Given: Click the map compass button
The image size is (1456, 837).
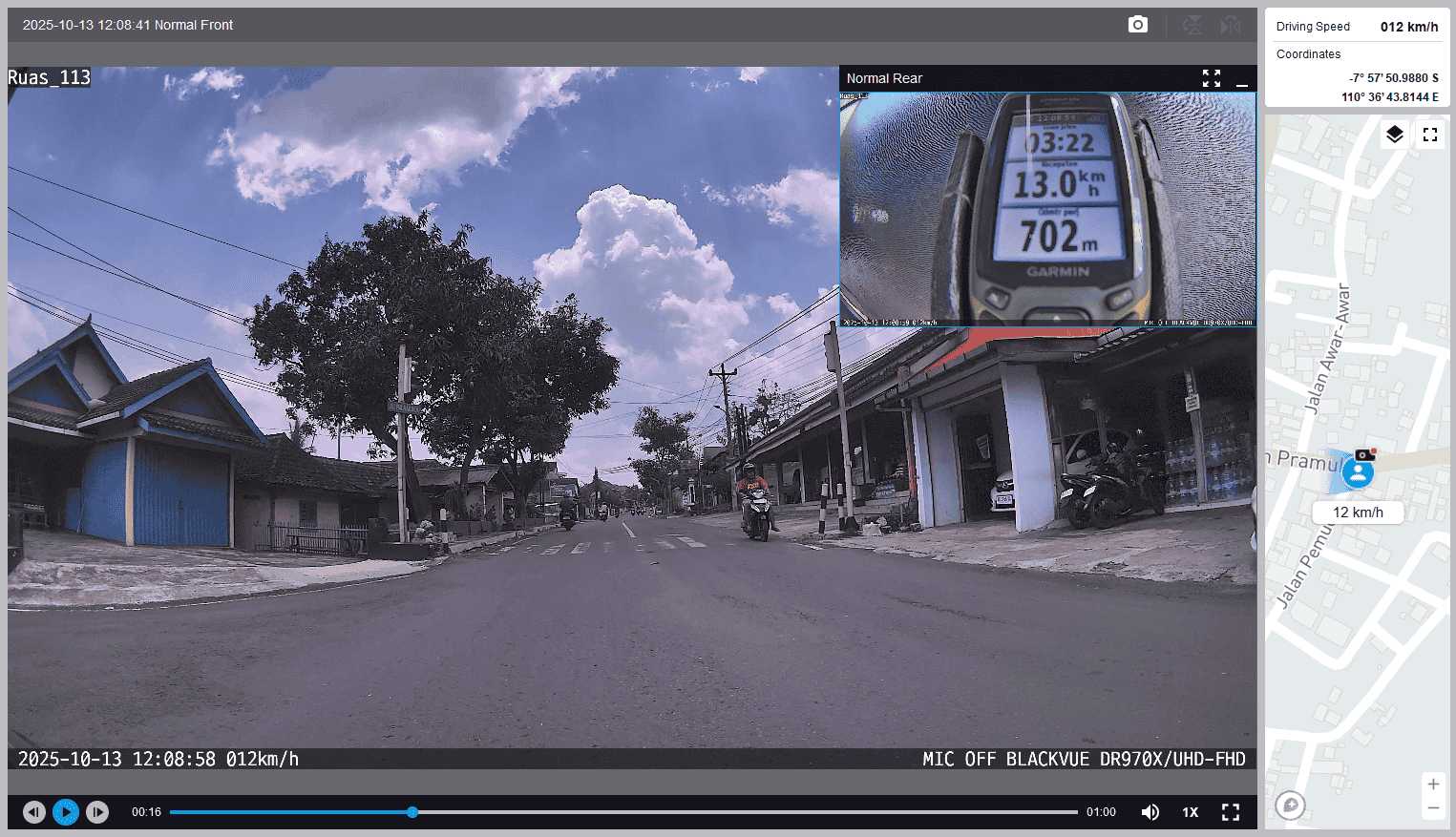Looking at the screenshot, I should click(1290, 806).
